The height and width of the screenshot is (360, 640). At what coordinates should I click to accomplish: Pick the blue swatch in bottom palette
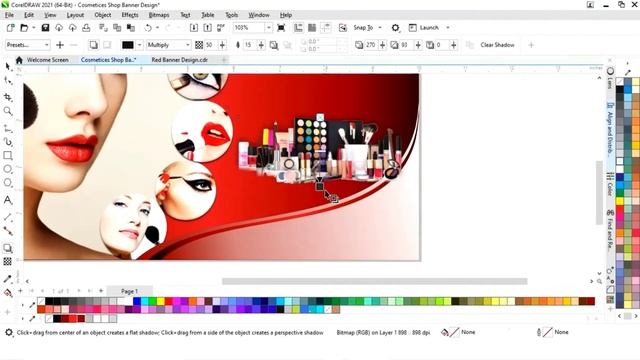pyautogui.click(x=137, y=301)
